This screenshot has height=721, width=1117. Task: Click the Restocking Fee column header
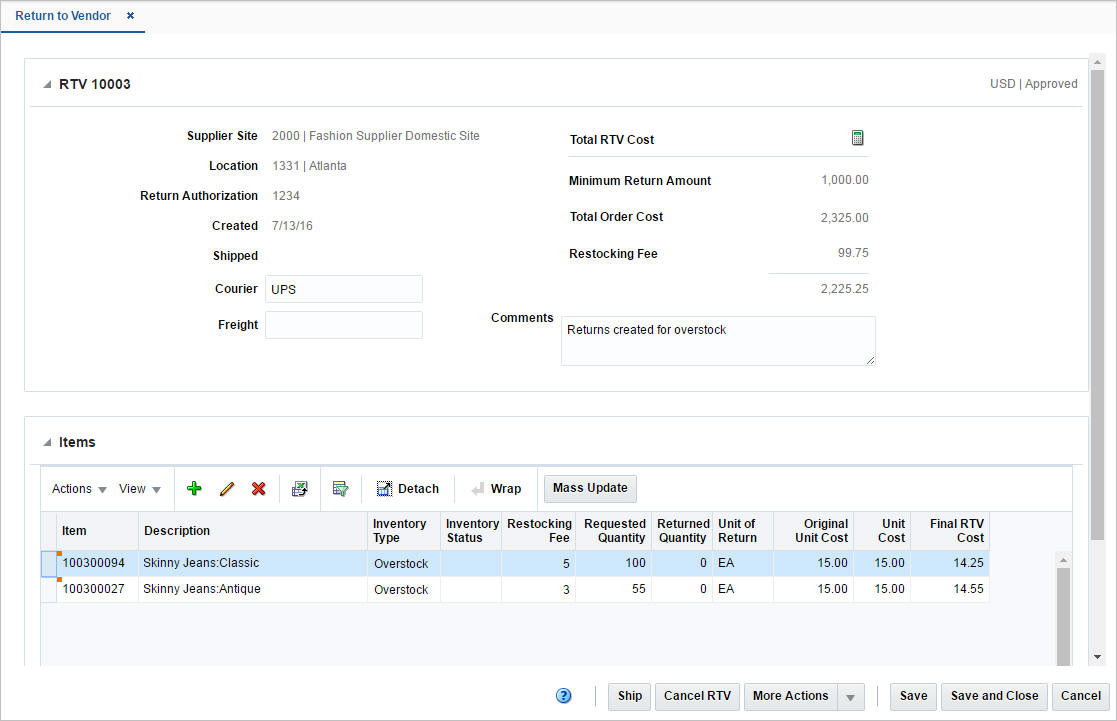coord(539,531)
